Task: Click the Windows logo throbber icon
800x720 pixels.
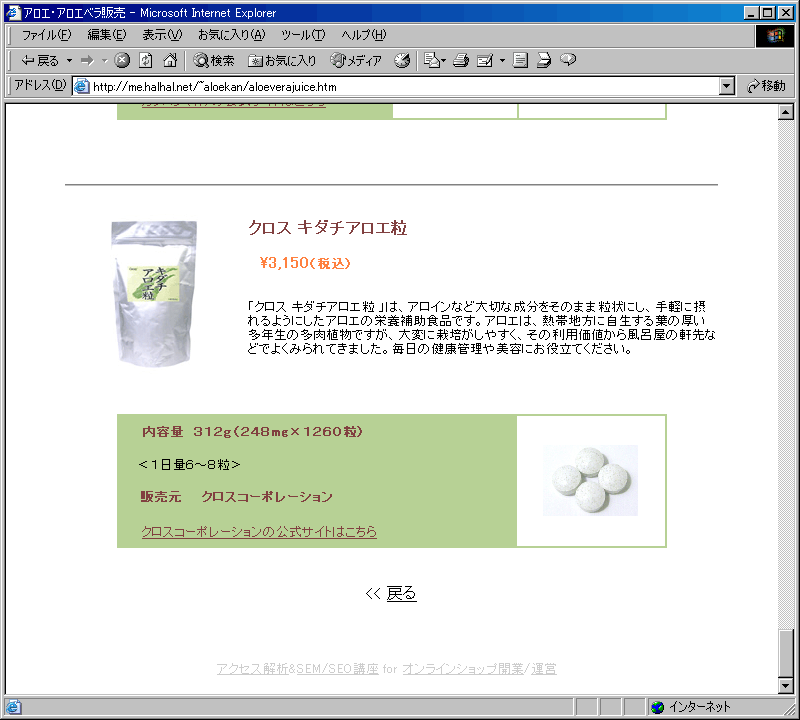Action: [x=774, y=35]
